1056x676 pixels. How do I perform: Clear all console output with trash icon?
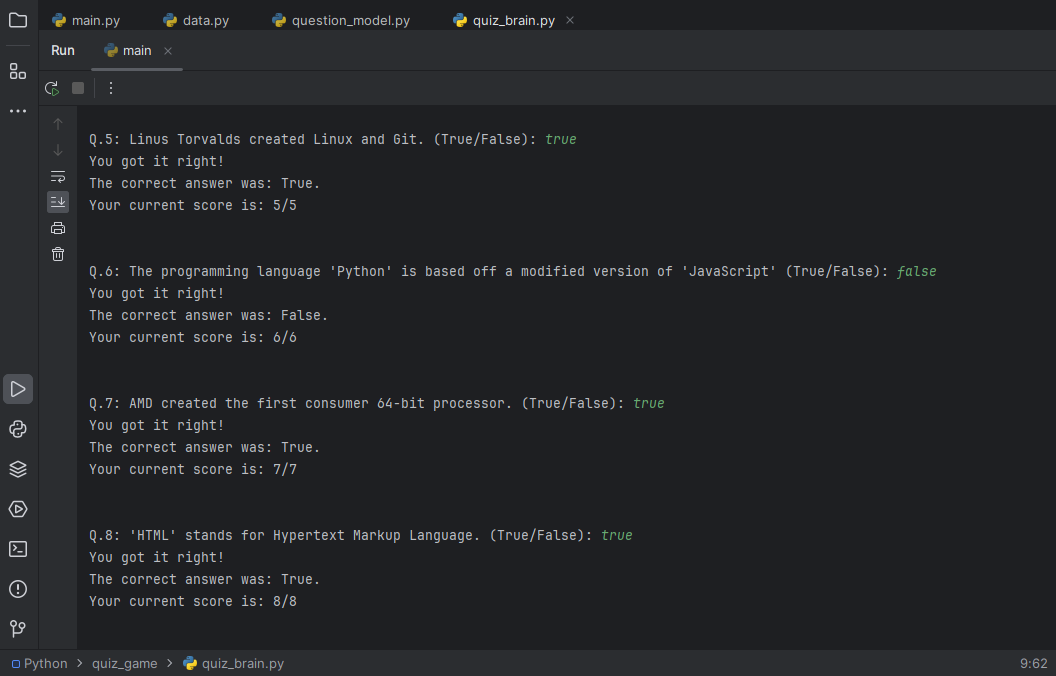pos(58,254)
